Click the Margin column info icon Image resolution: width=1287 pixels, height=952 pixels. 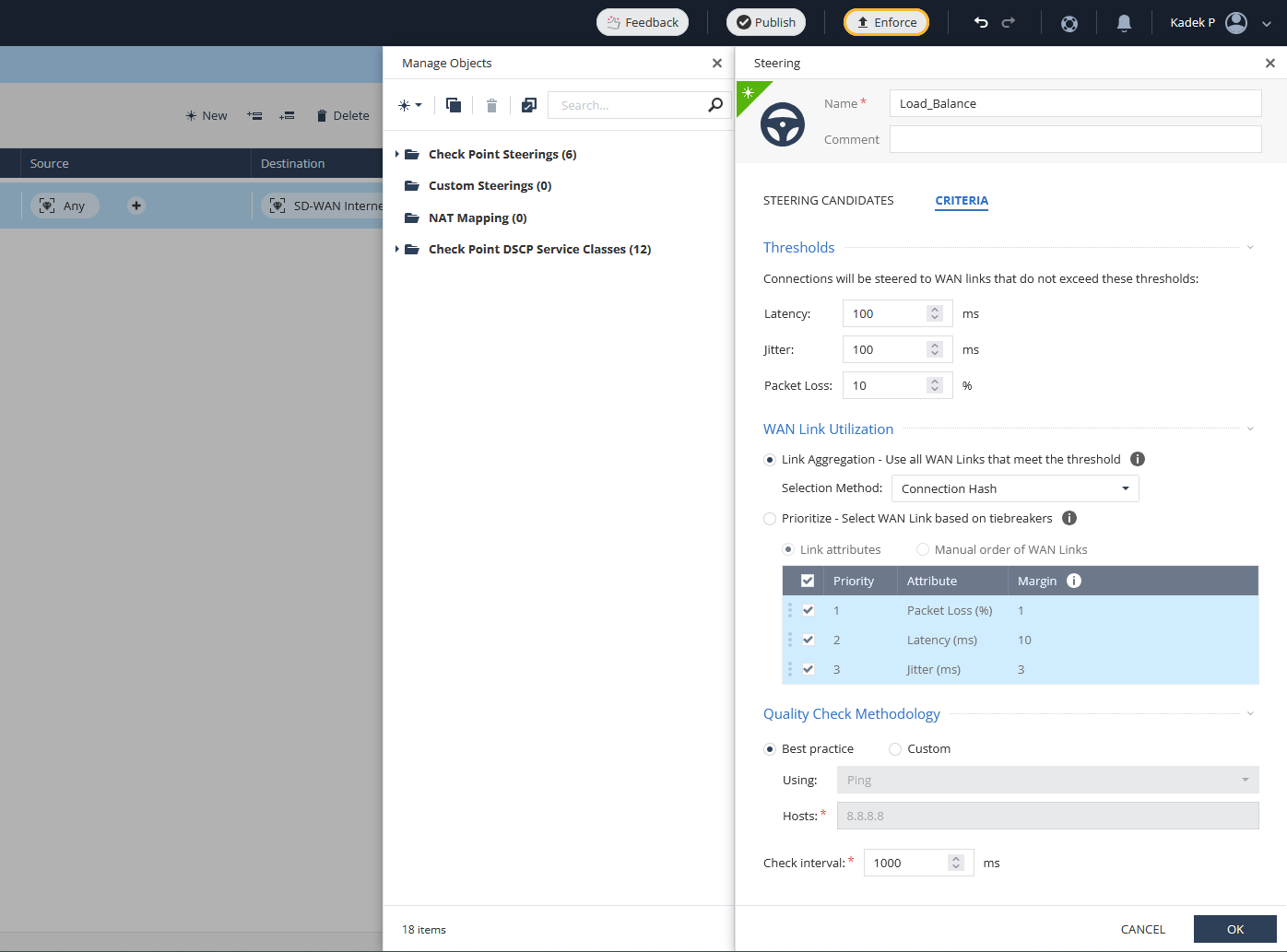click(x=1074, y=581)
